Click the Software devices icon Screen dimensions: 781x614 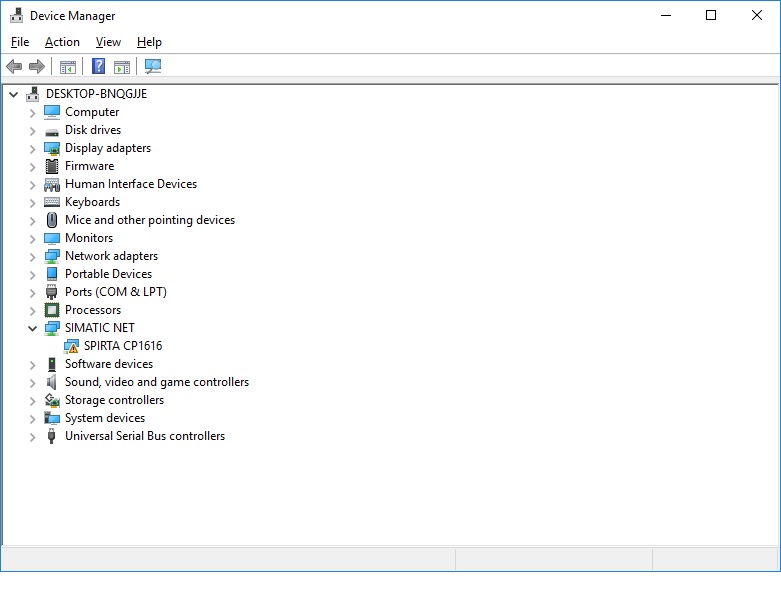(x=52, y=364)
